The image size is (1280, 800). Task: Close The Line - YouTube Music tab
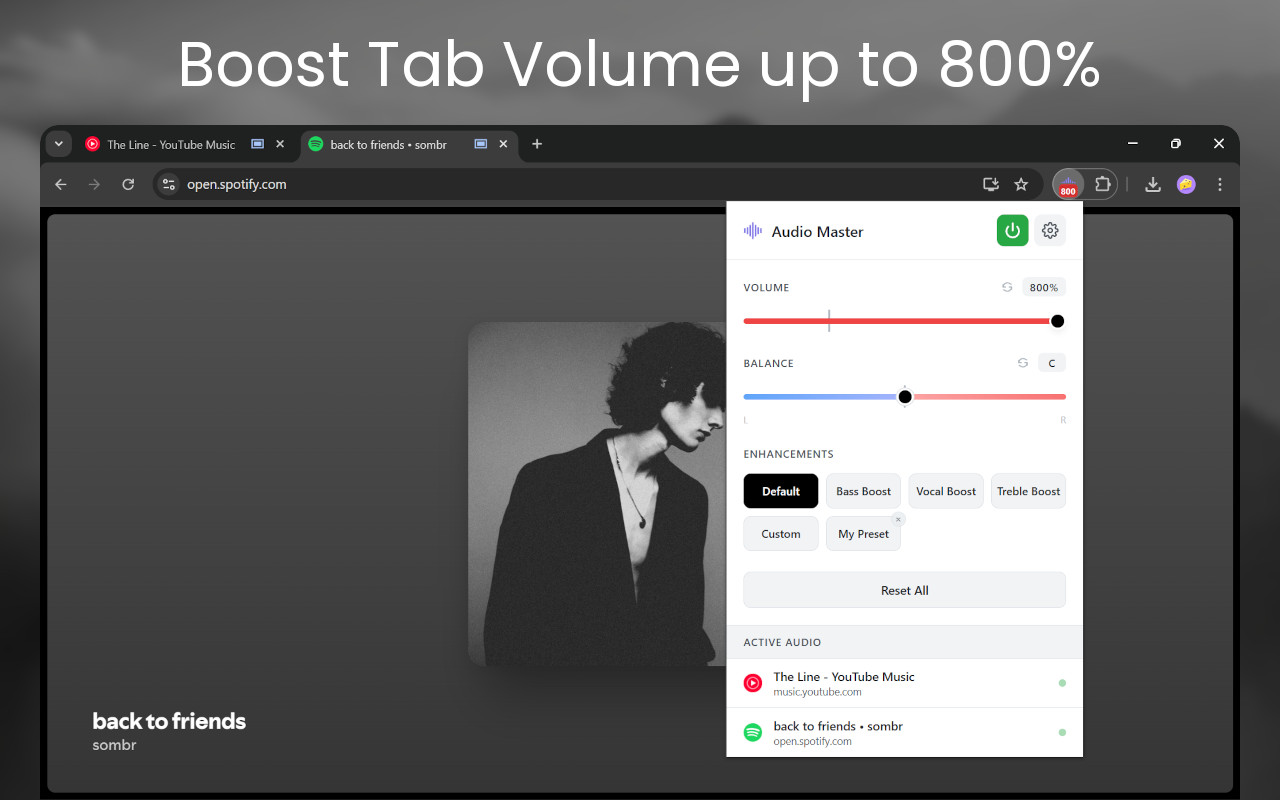click(x=280, y=144)
